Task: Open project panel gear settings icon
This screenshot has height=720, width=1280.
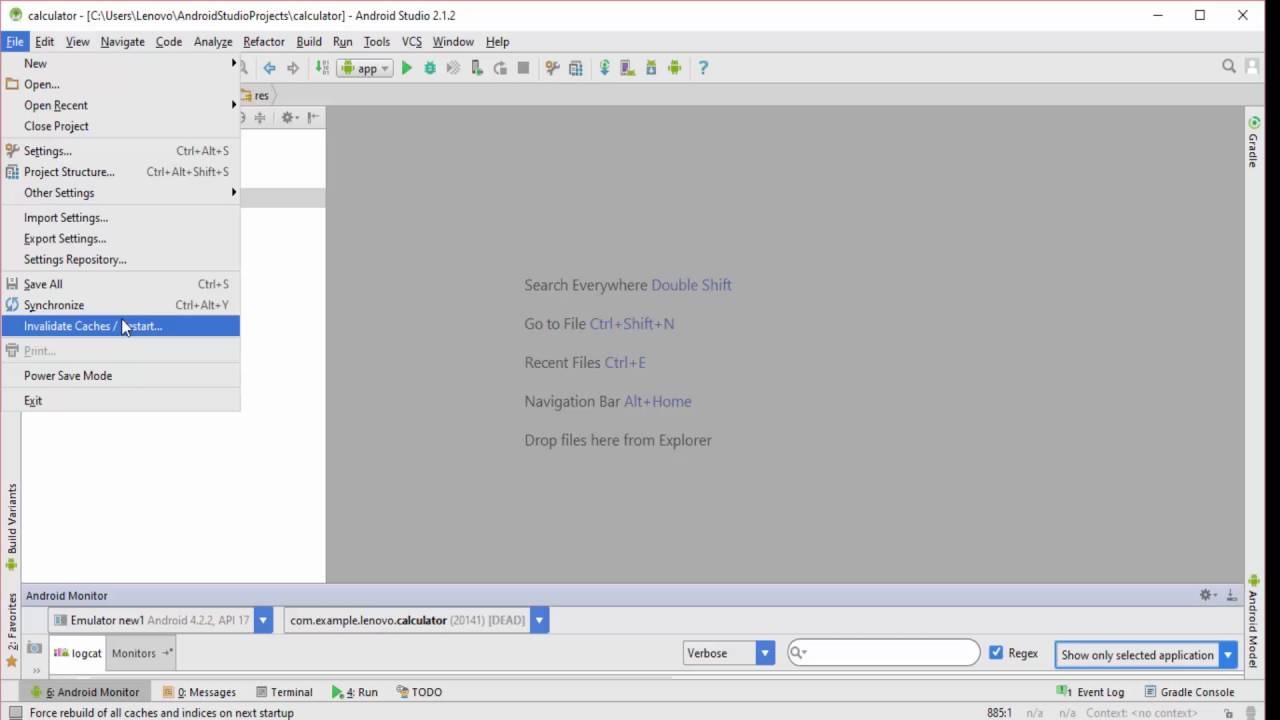Action: [289, 117]
